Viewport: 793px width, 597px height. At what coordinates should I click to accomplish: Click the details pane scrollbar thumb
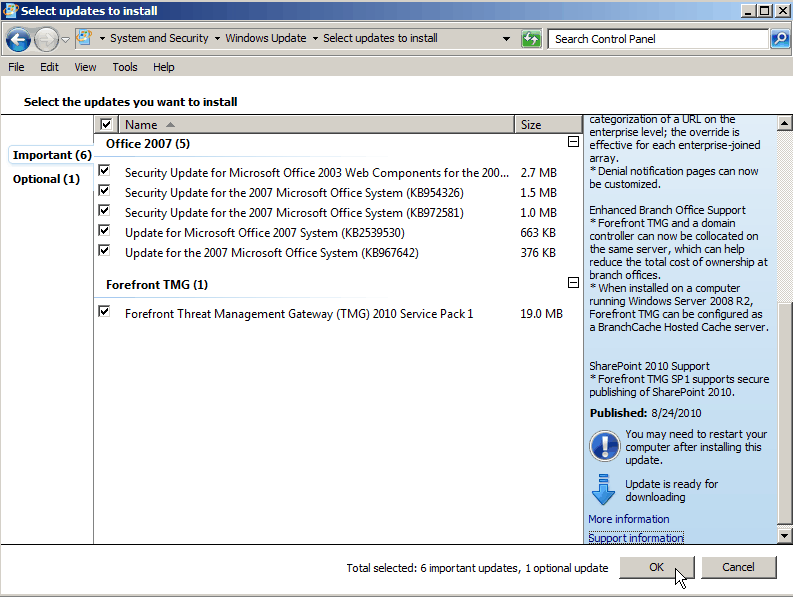(x=784, y=413)
